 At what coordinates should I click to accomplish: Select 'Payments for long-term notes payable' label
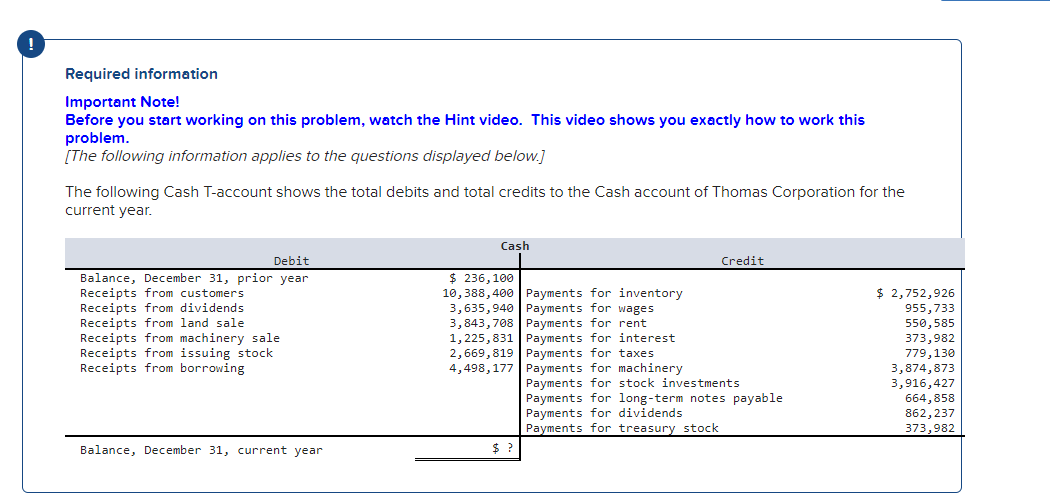654,398
